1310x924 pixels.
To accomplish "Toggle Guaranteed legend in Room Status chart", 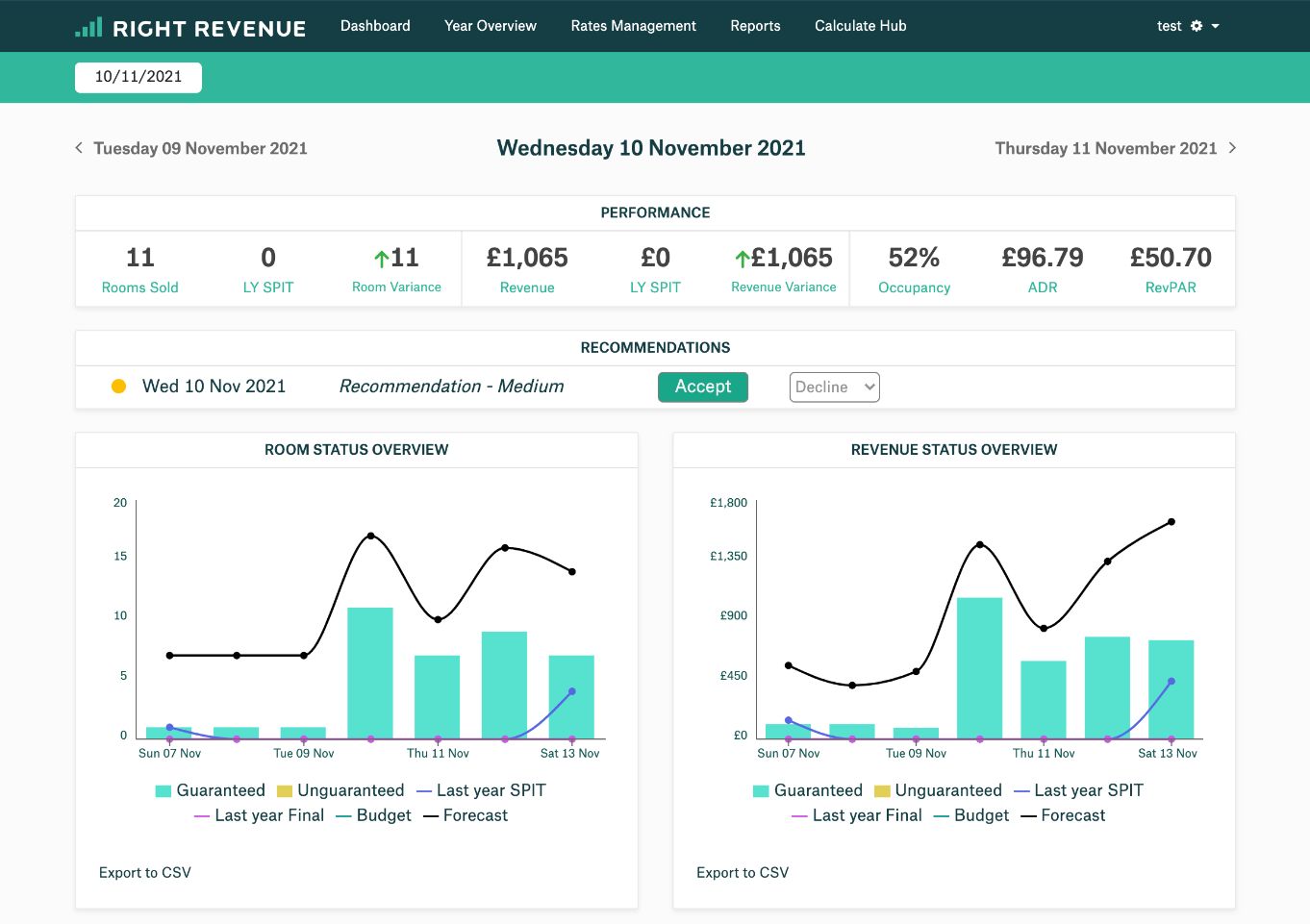I will pos(210,790).
